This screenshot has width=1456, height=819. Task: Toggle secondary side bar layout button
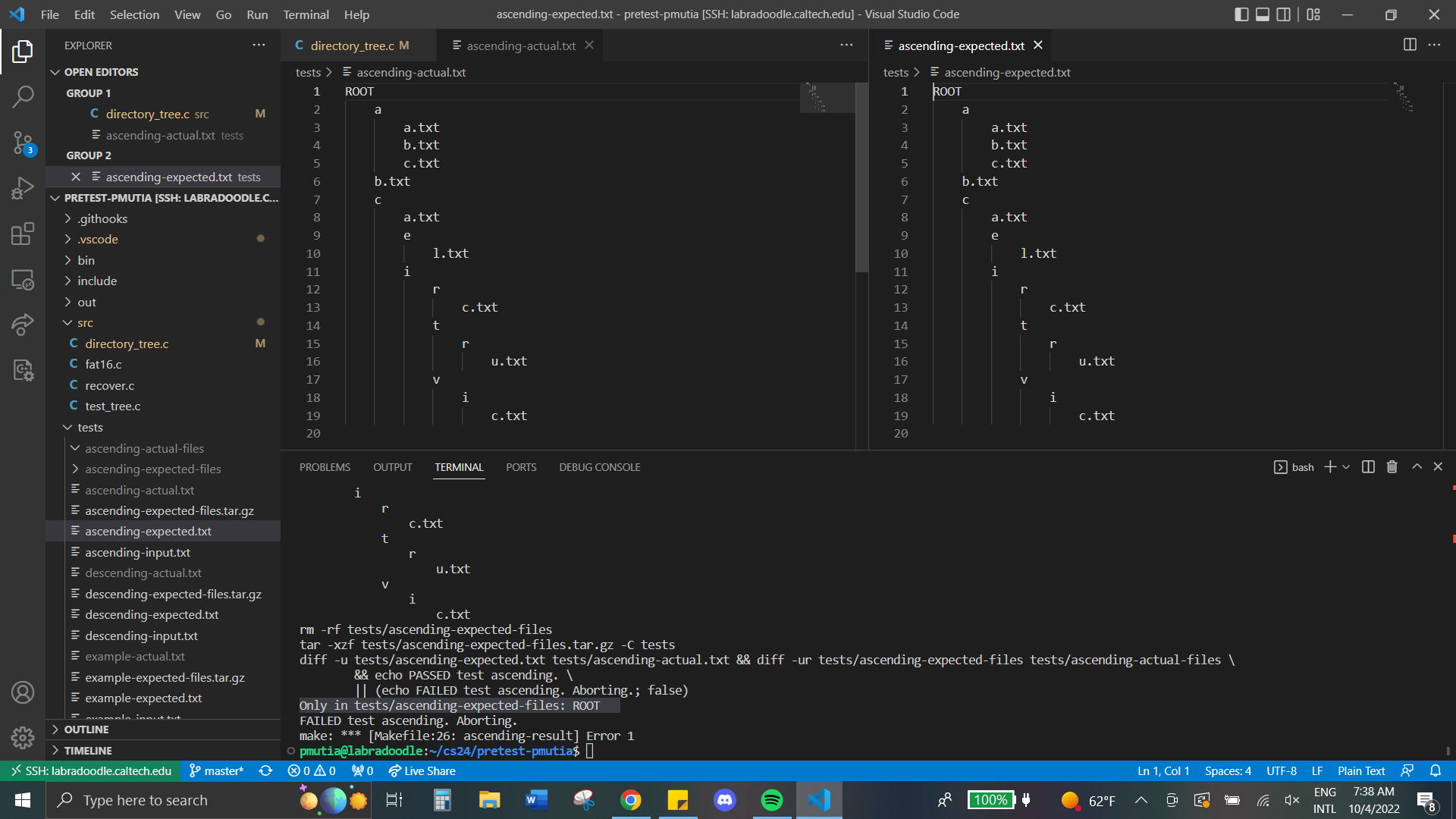tap(1283, 14)
